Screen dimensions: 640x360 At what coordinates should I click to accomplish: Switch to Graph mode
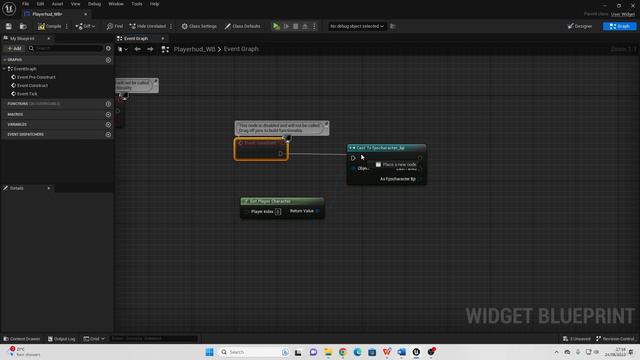(x=619, y=26)
